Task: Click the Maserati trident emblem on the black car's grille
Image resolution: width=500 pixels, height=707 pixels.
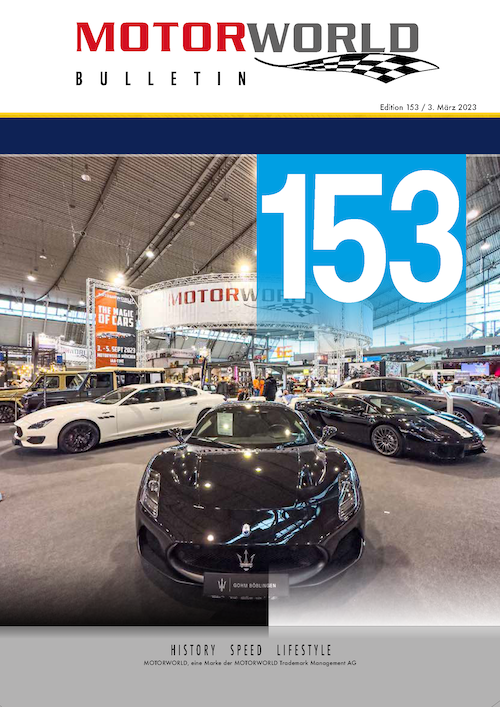Action: pos(246,561)
